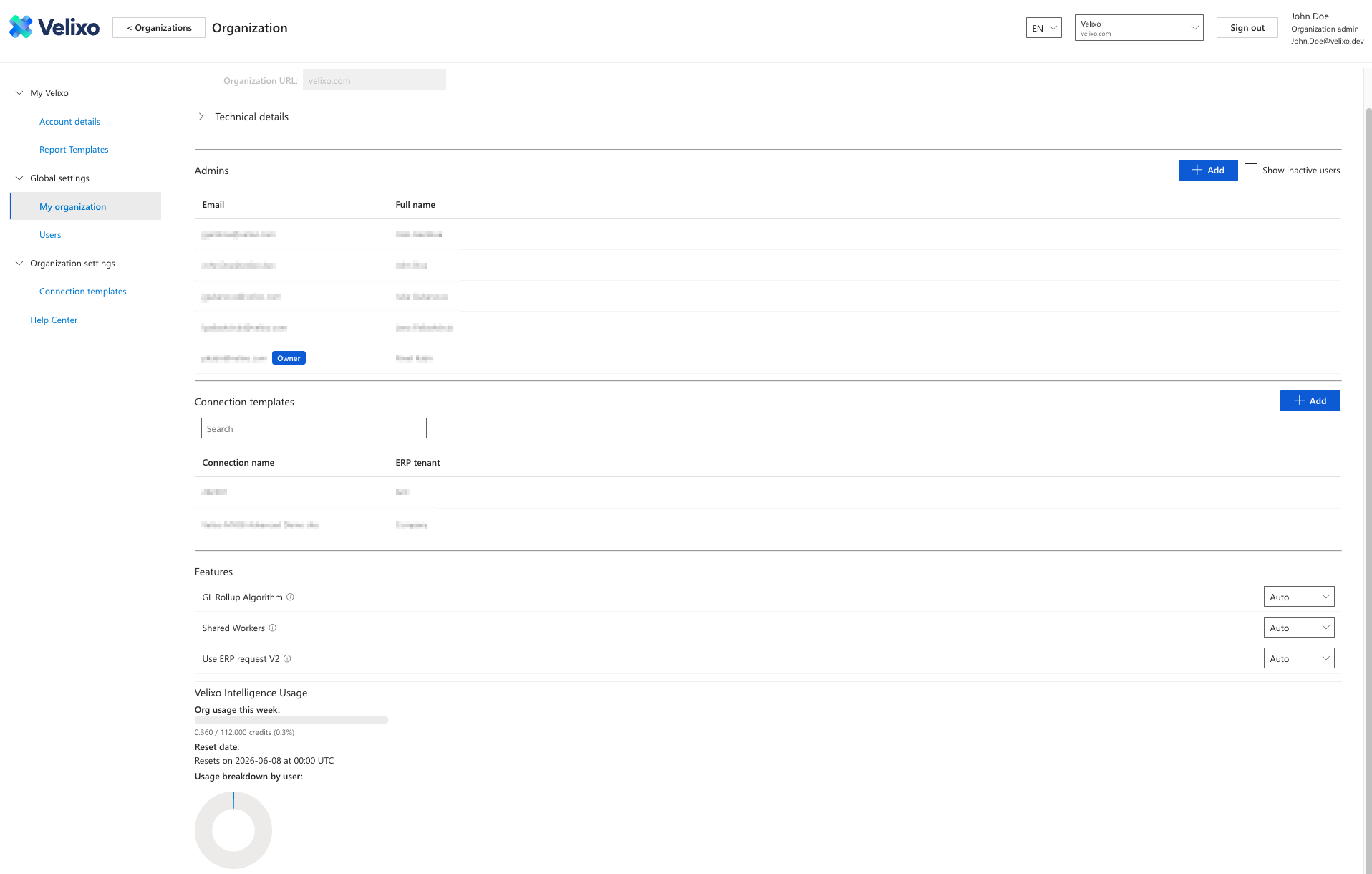Click the Email column header

(x=213, y=204)
